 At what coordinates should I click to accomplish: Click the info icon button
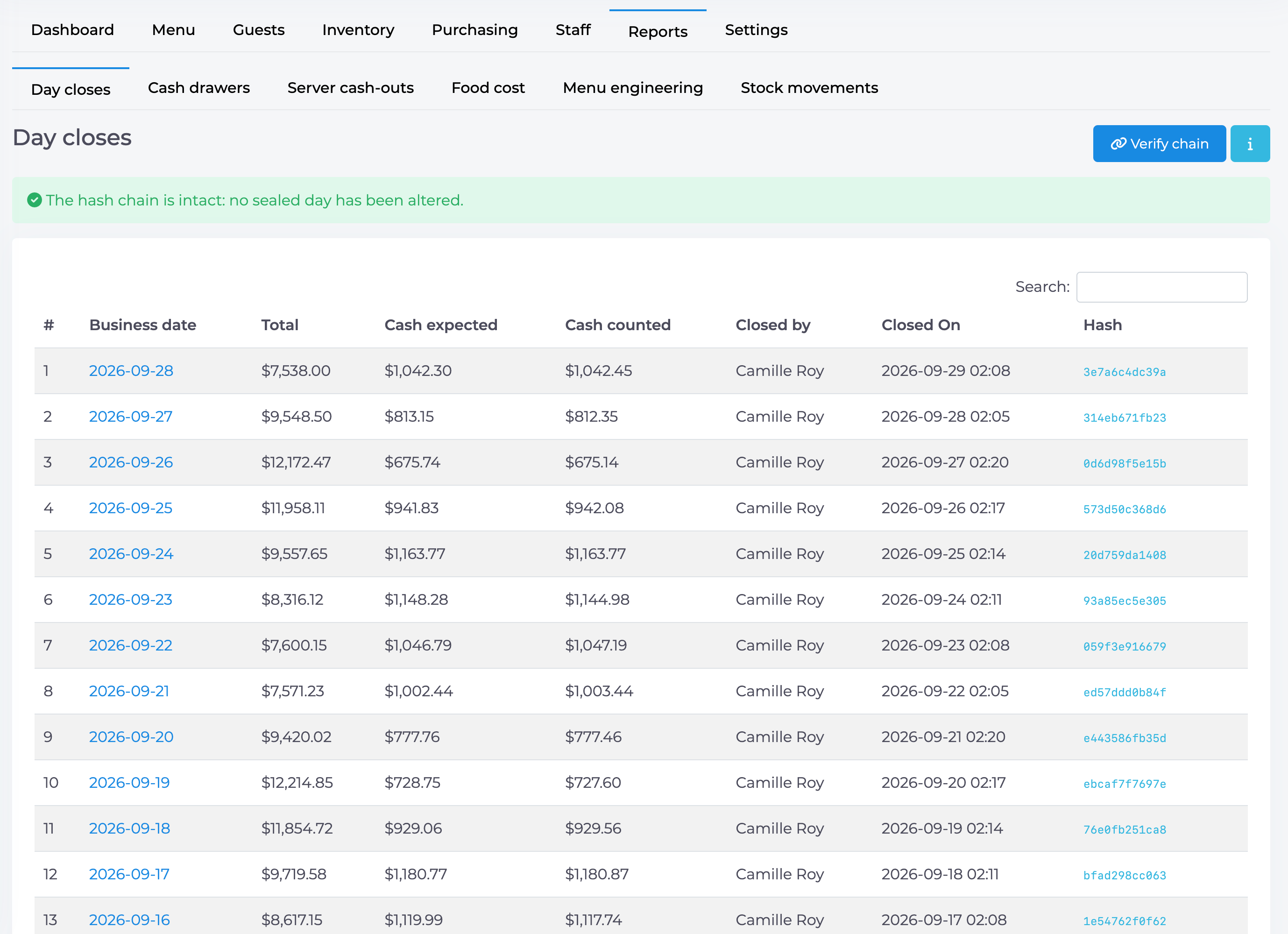[x=1249, y=144]
